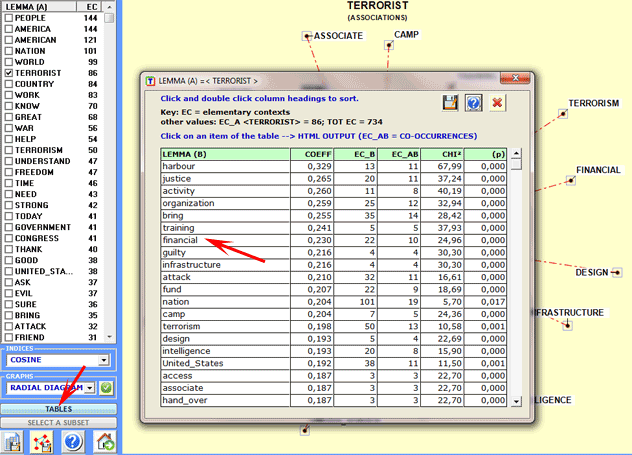This screenshot has width=632, height=455.
Task: Click the save documents icon in bottom toolbar
Action: (12, 442)
